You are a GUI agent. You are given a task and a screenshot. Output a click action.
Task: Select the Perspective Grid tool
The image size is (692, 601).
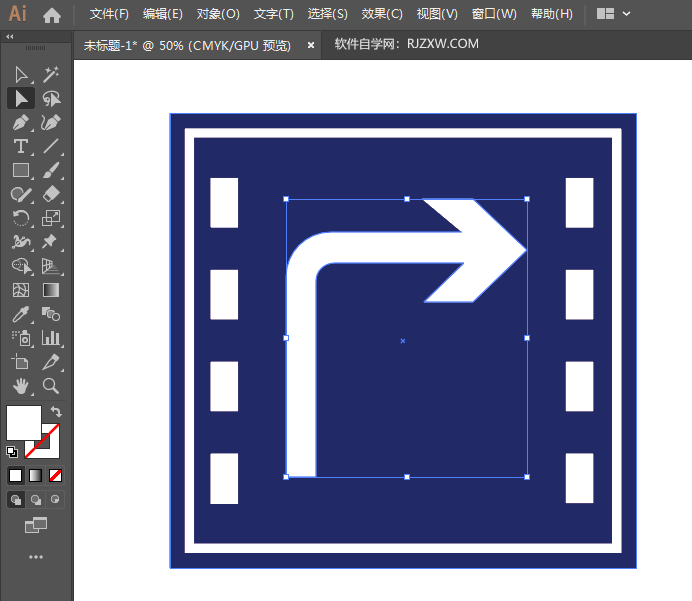pyautogui.click(x=51, y=266)
